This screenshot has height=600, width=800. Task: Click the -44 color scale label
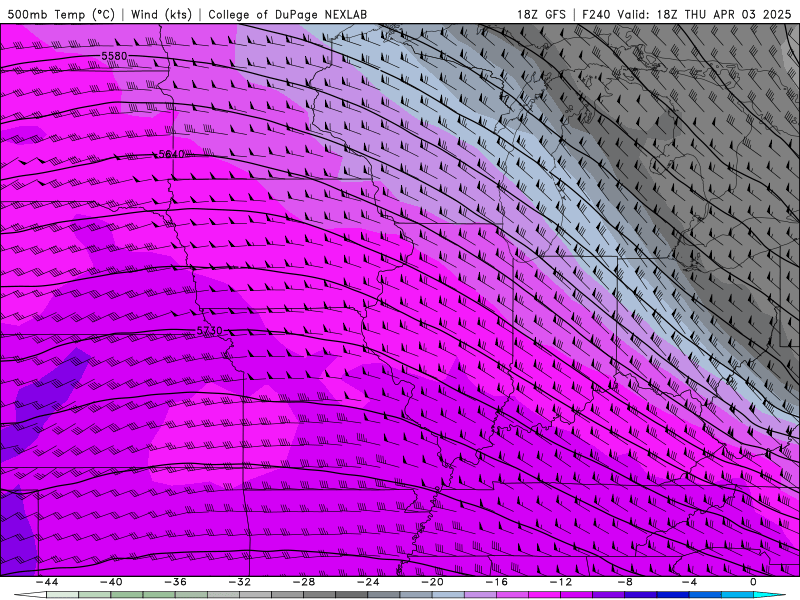pyautogui.click(x=47, y=582)
